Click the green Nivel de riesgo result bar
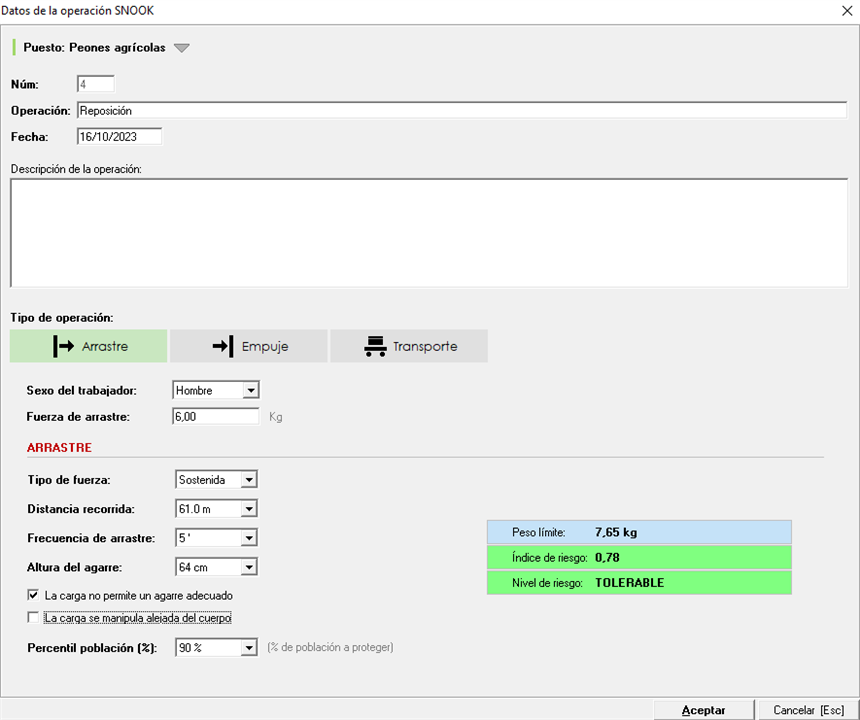Viewport: 860px width, 720px height. pyautogui.click(x=638, y=582)
